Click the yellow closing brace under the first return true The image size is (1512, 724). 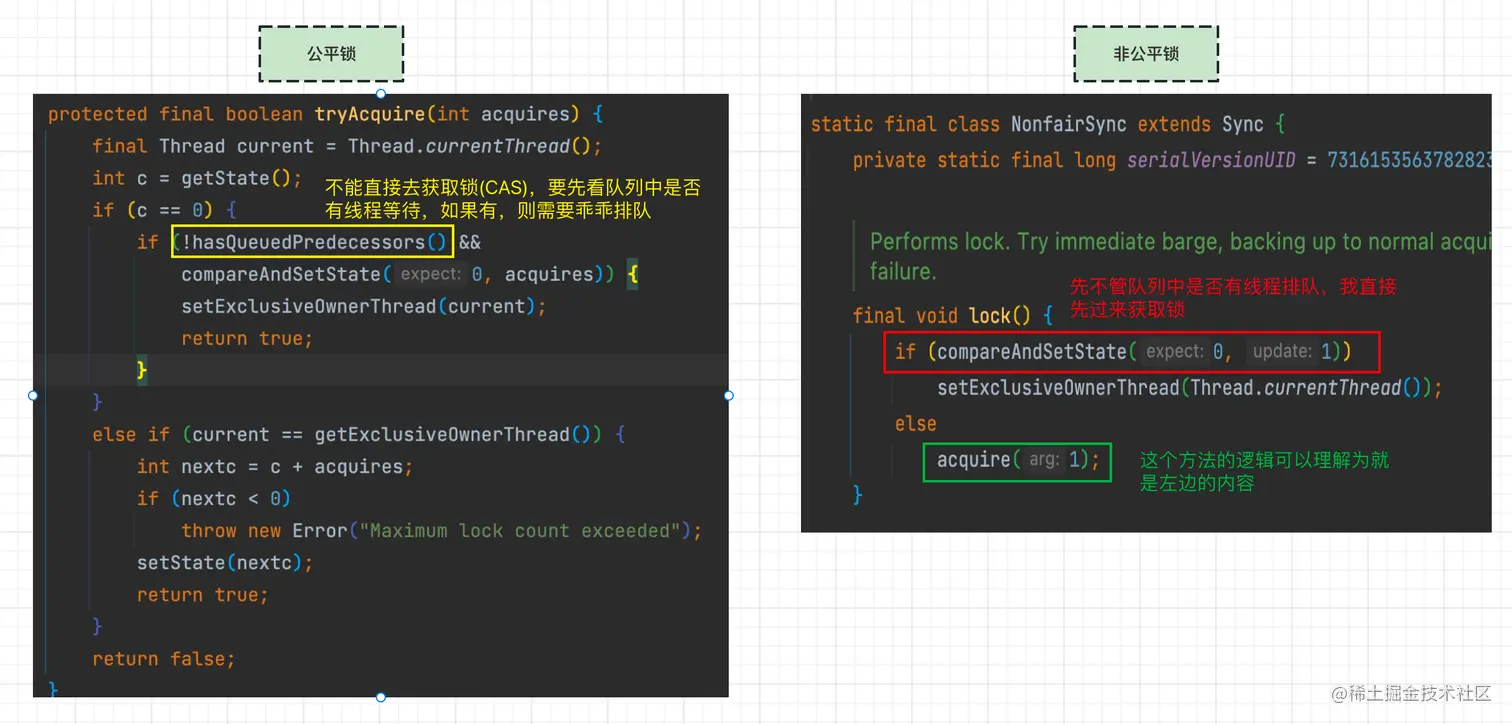point(142,370)
